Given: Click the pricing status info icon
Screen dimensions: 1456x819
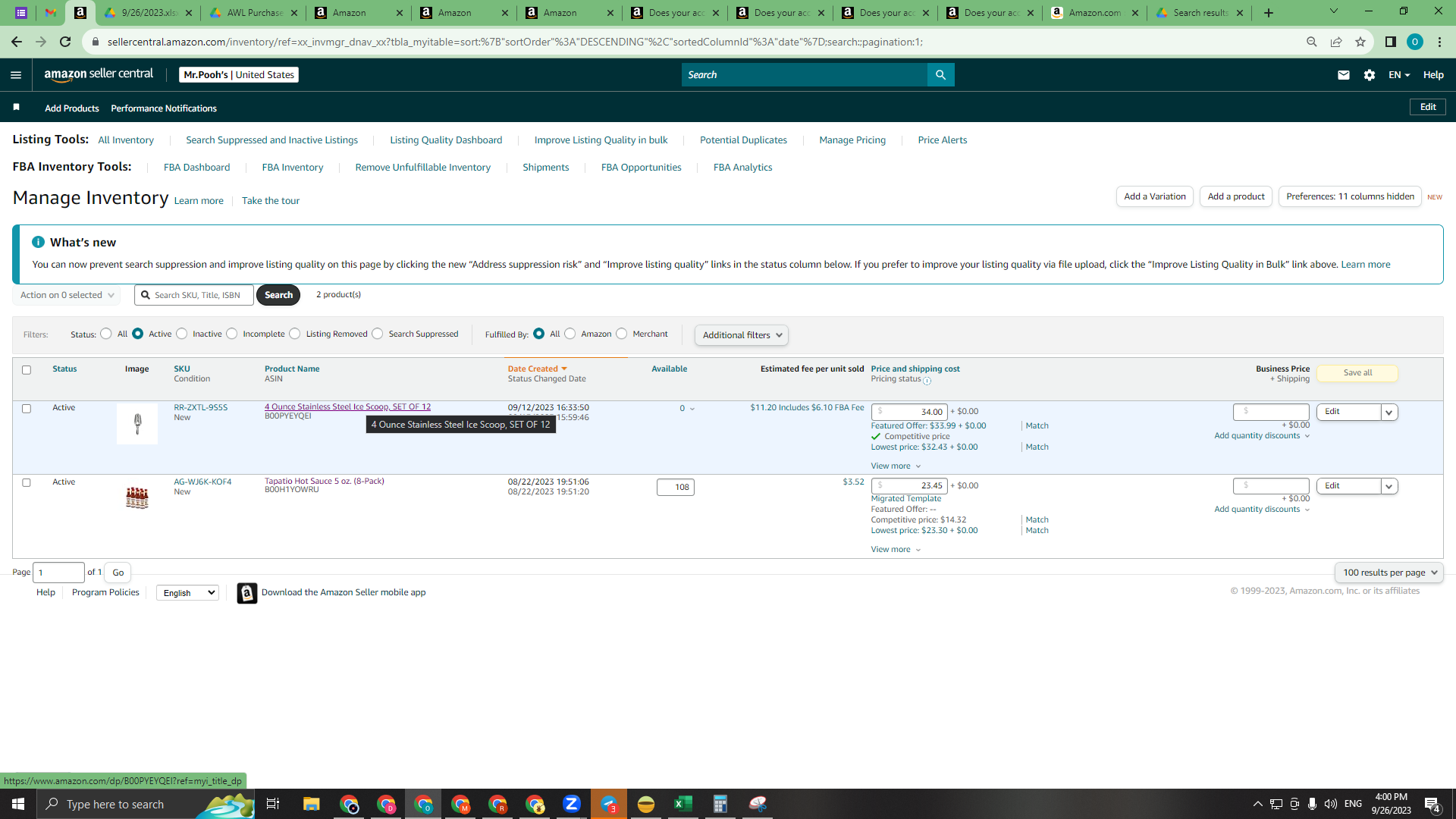Looking at the screenshot, I should [927, 381].
